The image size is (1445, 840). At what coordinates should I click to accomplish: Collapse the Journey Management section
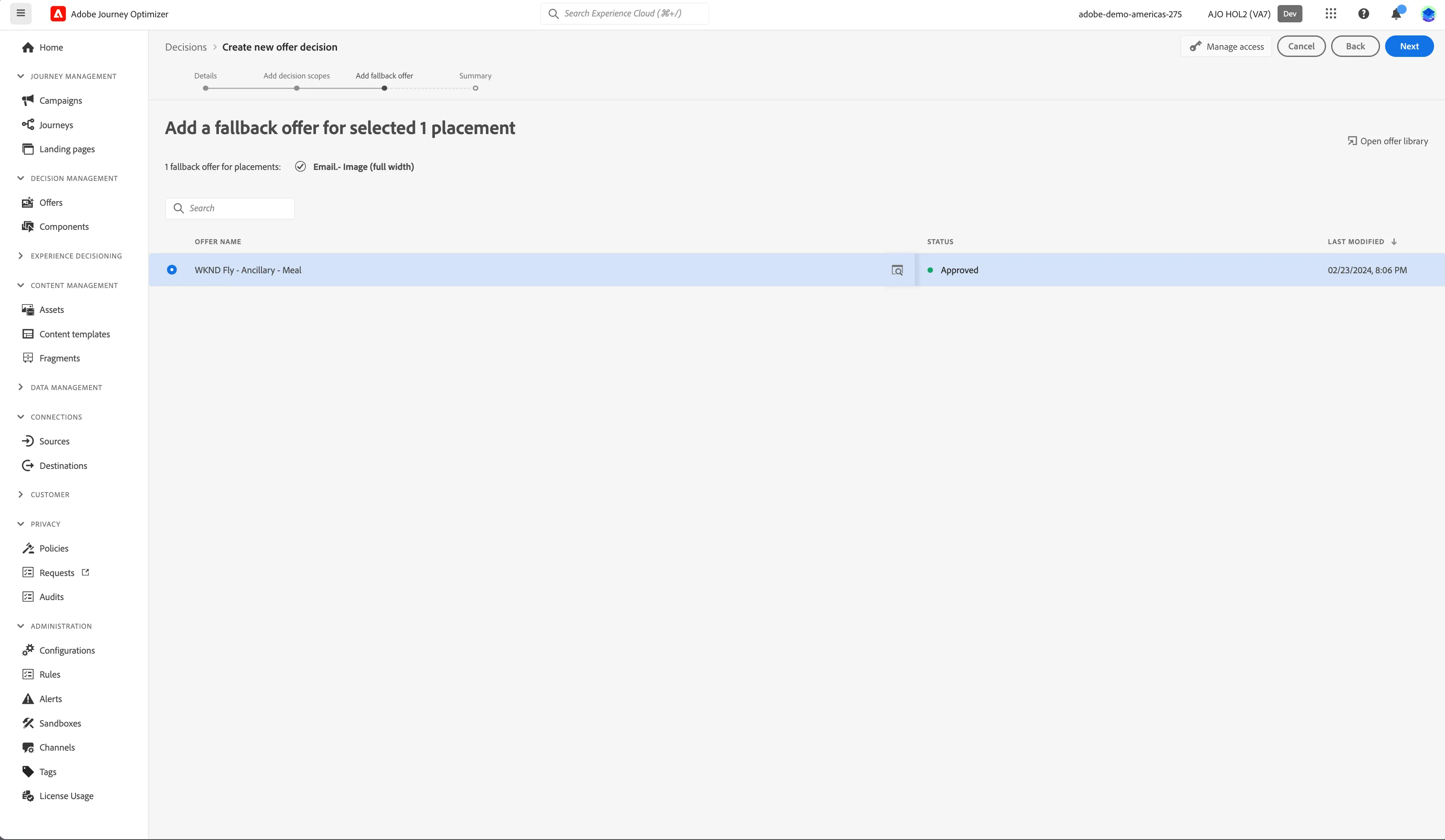[x=21, y=75]
